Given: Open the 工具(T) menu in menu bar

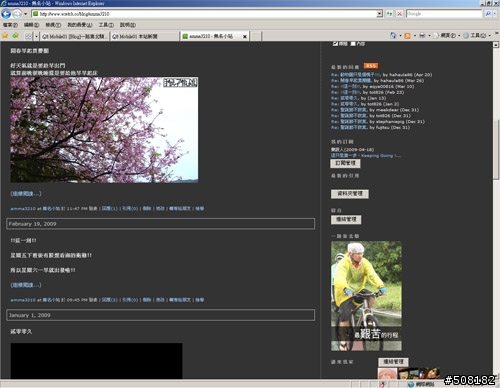Looking at the screenshot, I should pos(106,25).
